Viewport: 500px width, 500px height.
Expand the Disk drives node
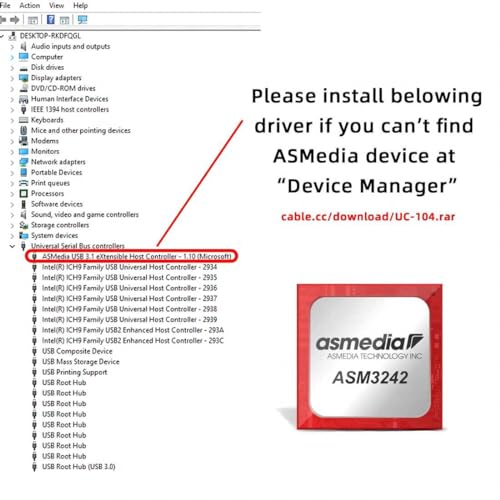(12, 68)
